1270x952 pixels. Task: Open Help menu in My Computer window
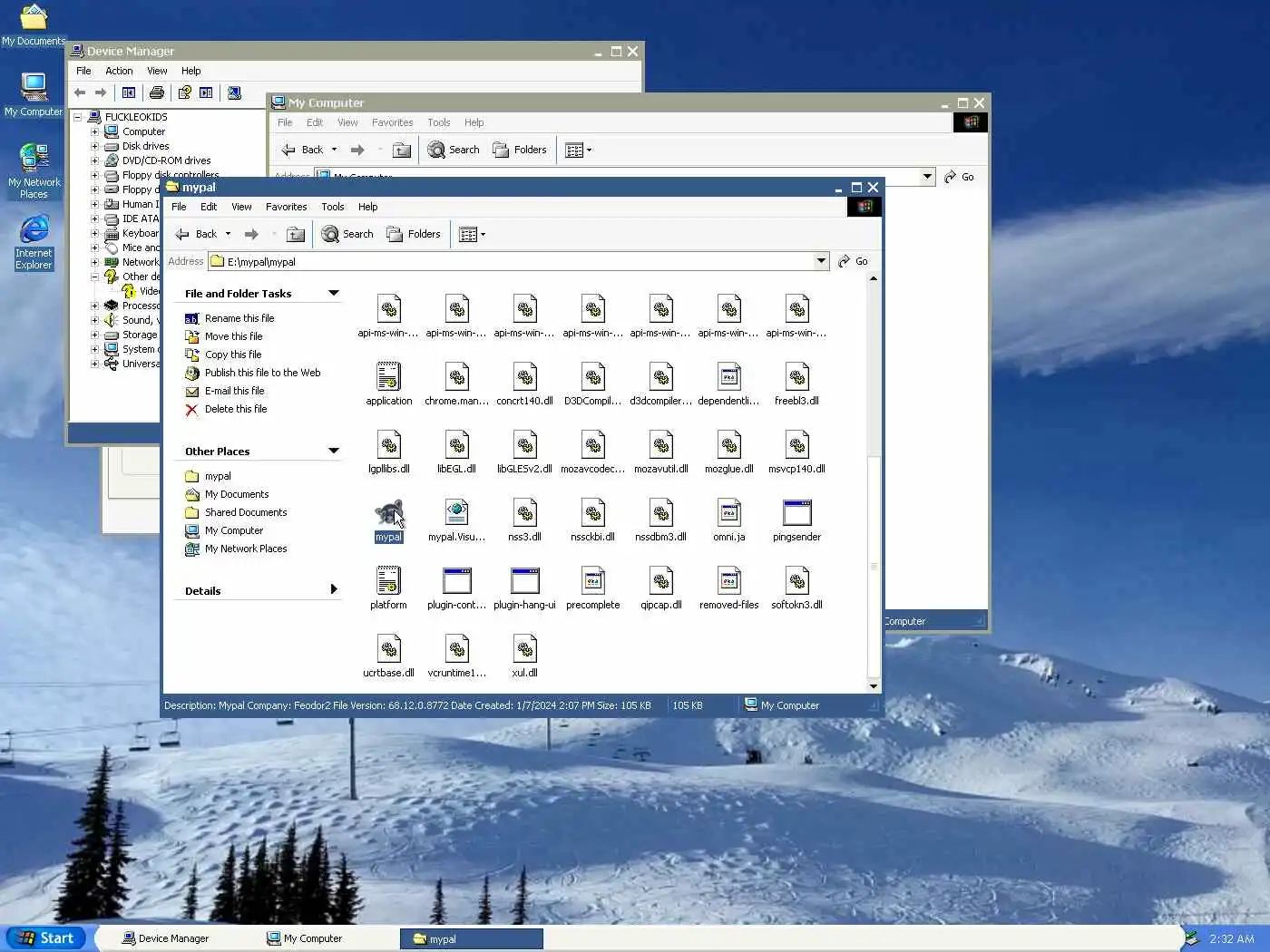click(x=474, y=122)
